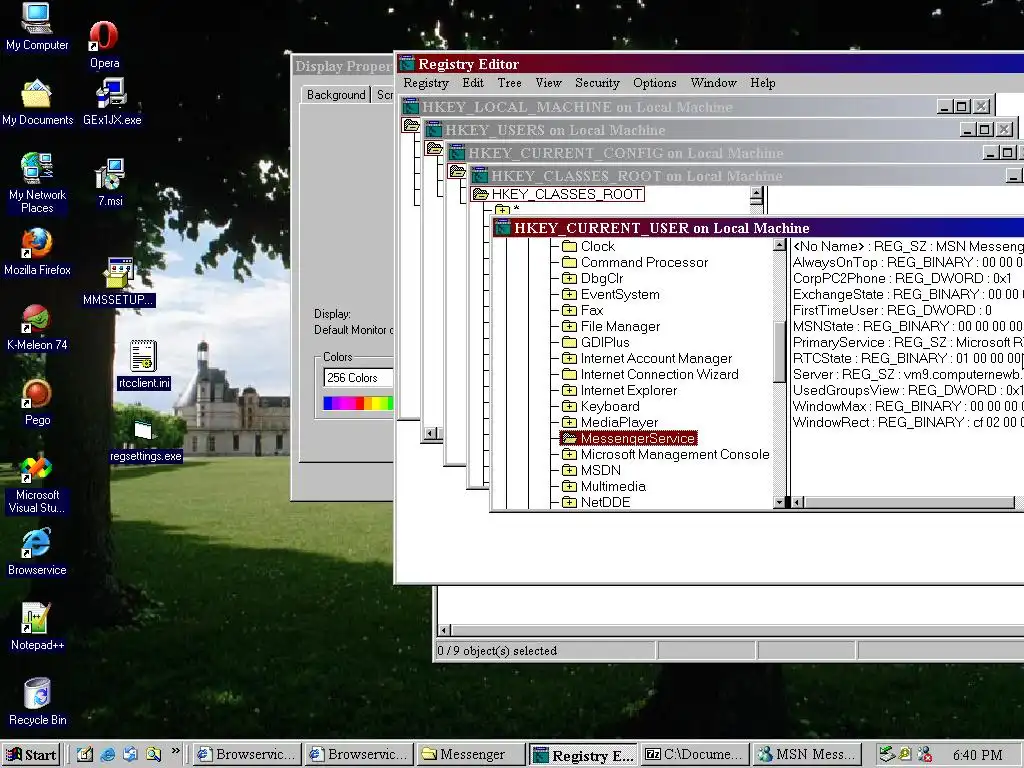The width and height of the screenshot is (1024, 768).
Task: Switch to C:\Docume... taskbar button
Action: [x=695, y=755]
